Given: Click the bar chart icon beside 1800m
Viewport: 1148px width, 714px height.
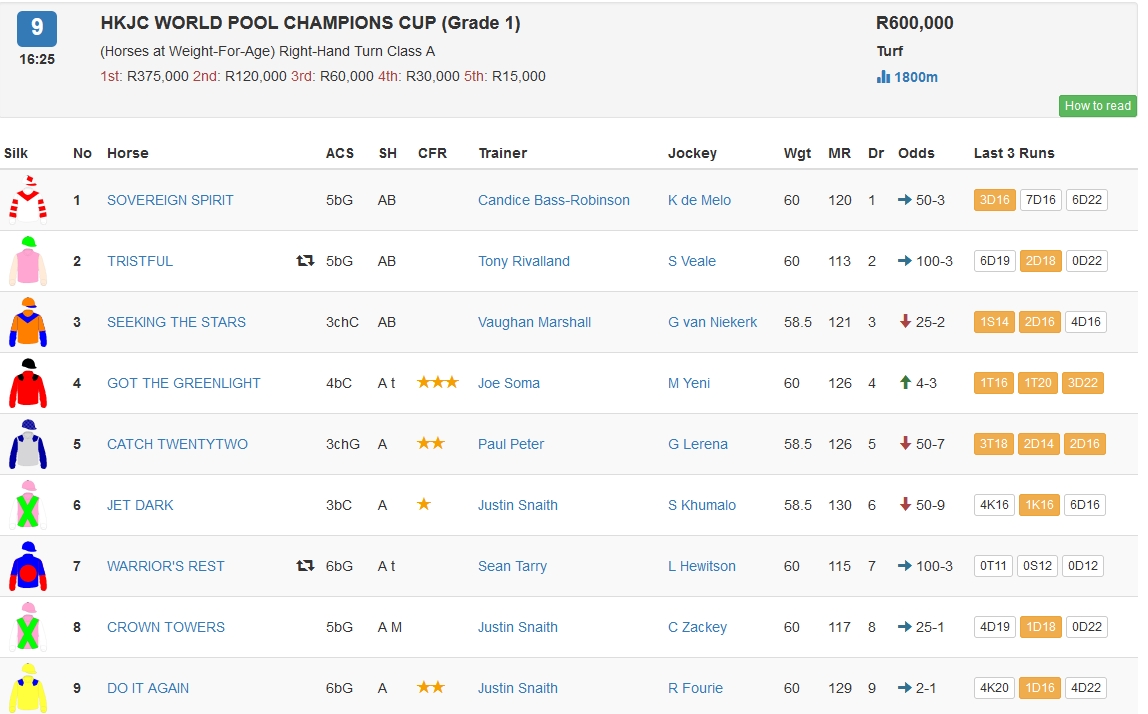Looking at the screenshot, I should tap(883, 77).
